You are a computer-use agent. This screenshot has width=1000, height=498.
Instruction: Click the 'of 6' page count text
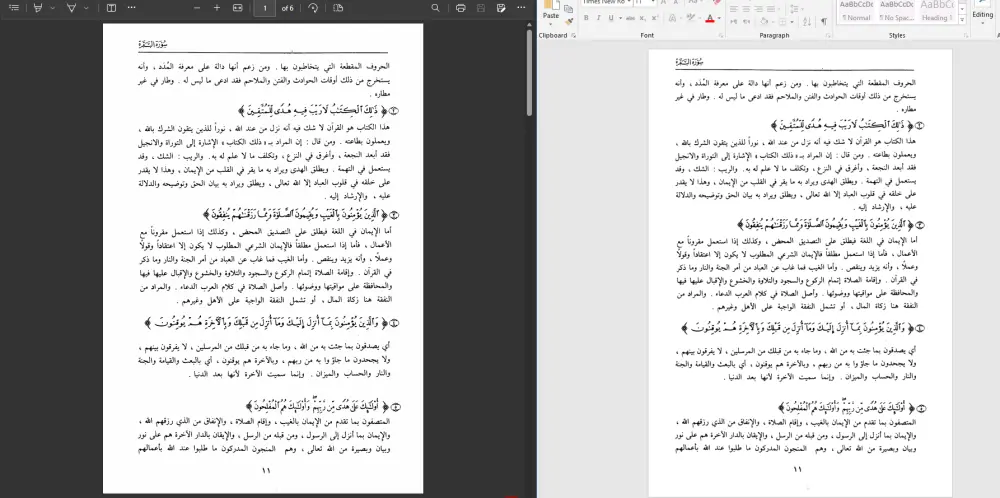pos(287,8)
